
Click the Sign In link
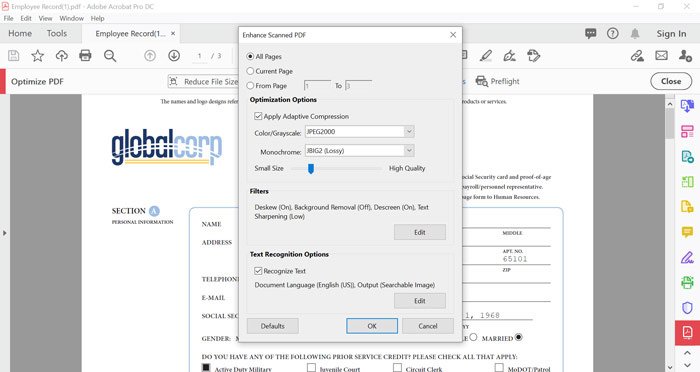671,33
